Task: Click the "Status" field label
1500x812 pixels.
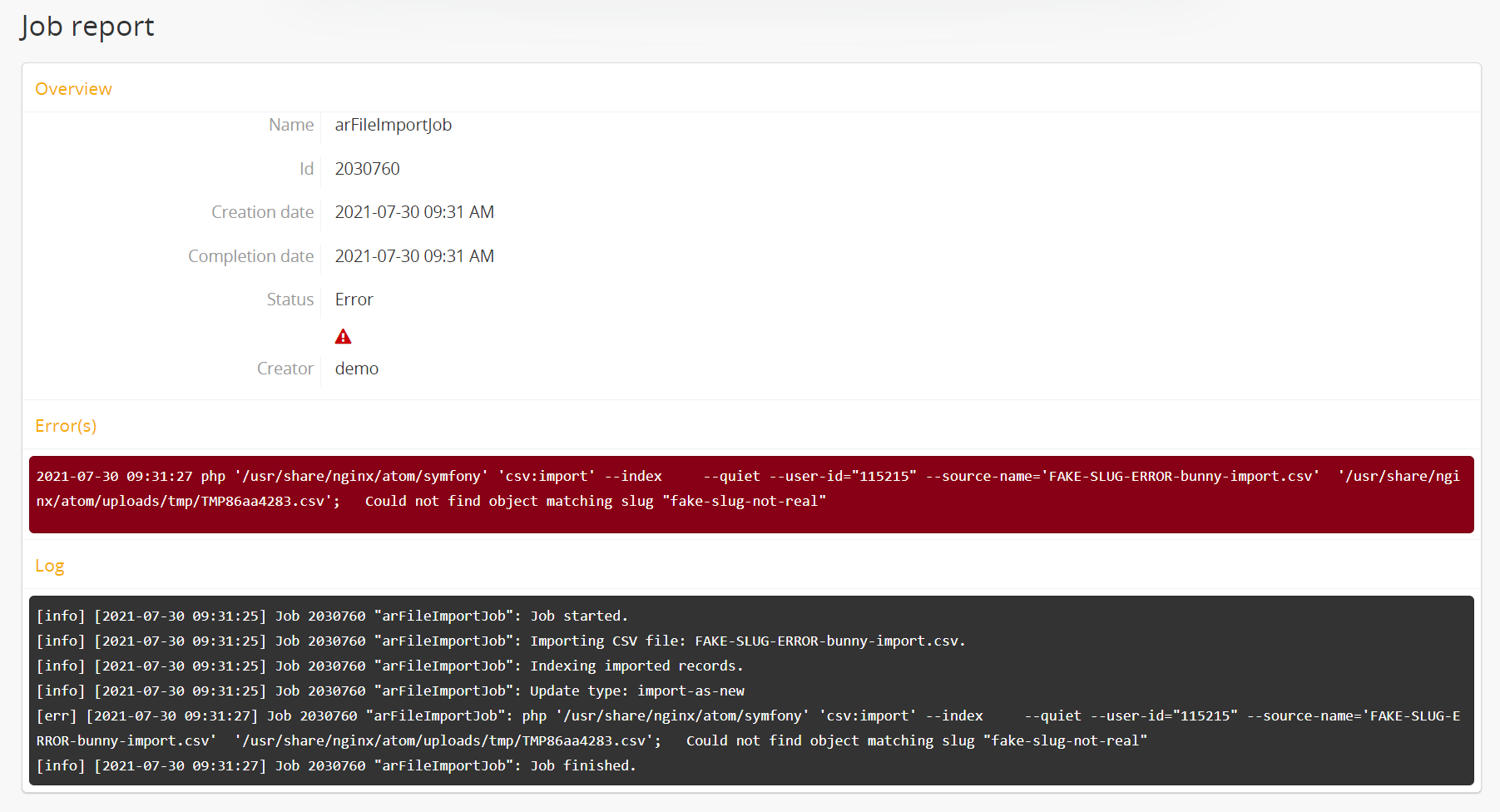Action: (x=290, y=300)
